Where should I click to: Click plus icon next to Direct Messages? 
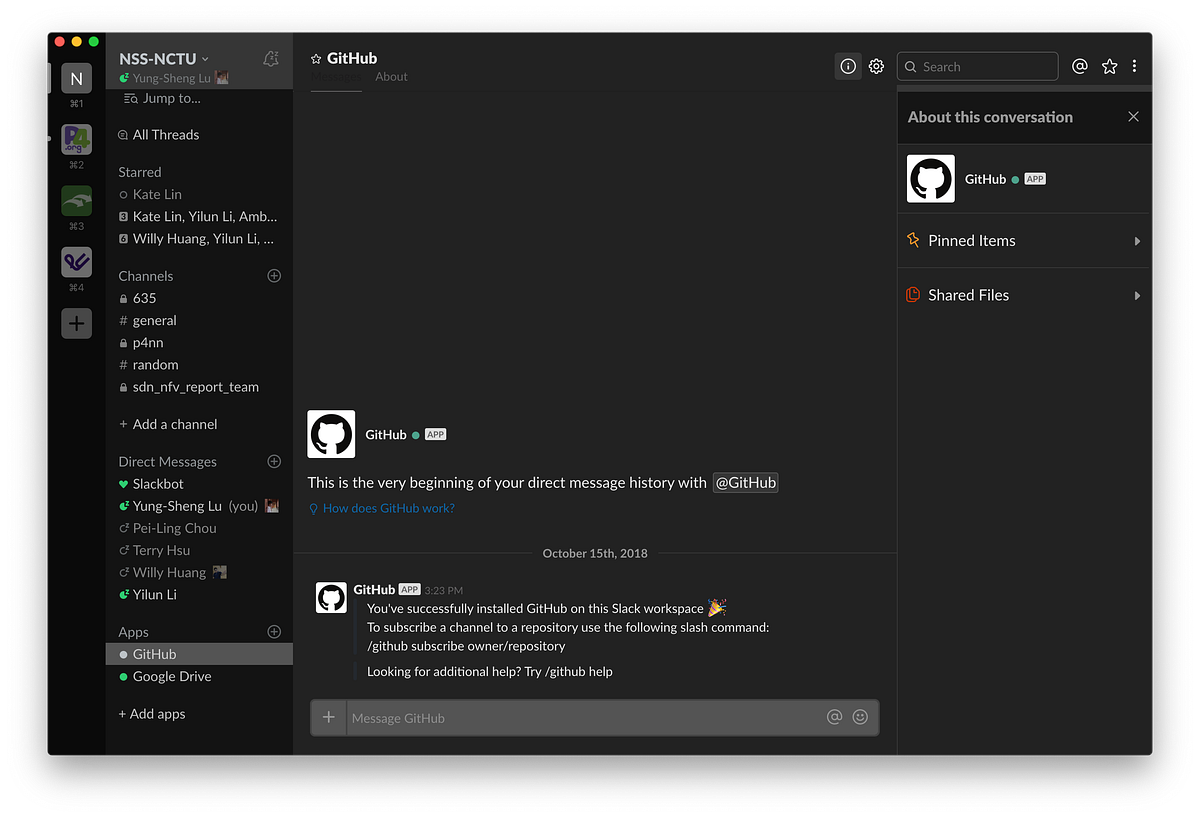pos(274,462)
